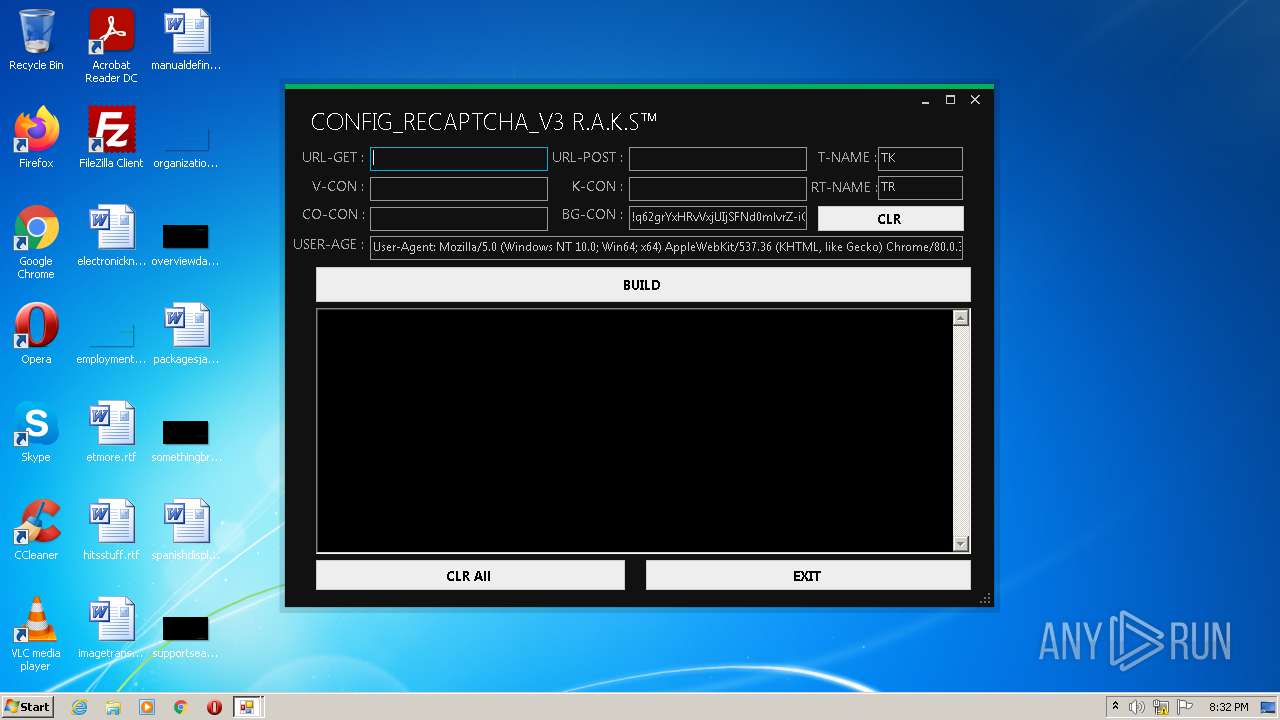The image size is (1280, 720).
Task: Open the volume speaker tray icon
Action: [1137, 707]
